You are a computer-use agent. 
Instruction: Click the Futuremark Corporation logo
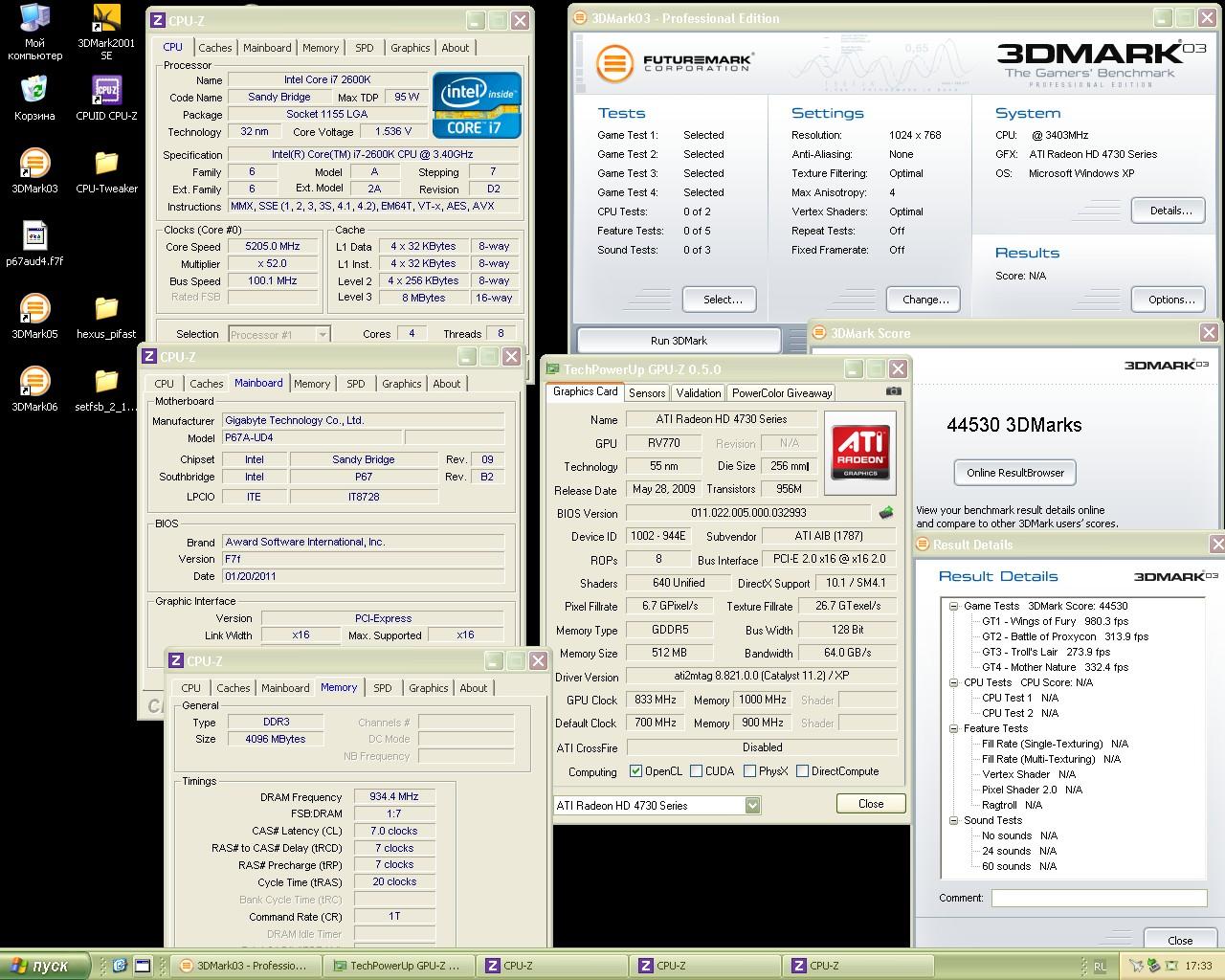[x=675, y=63]
